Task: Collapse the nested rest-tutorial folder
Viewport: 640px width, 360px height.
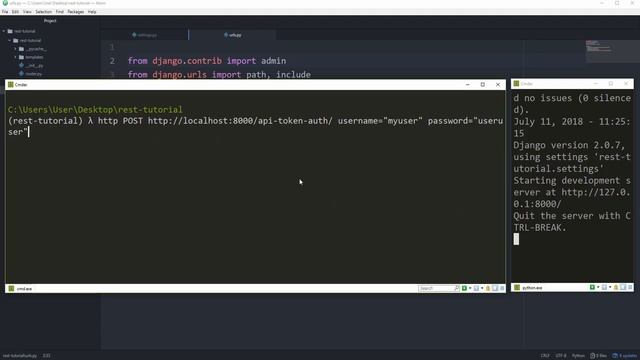Action: (x=10, y=40)
